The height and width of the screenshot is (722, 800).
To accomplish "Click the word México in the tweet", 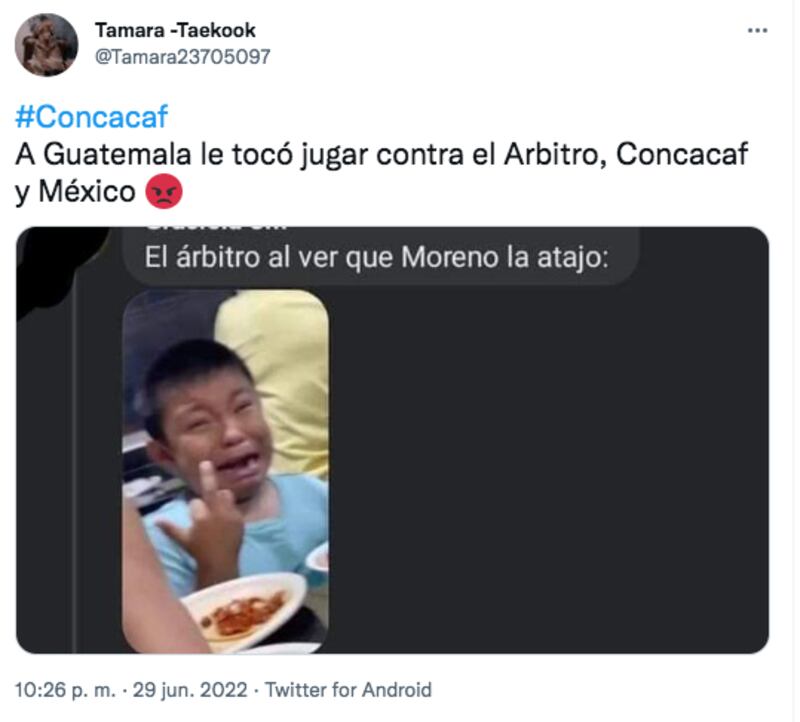I will 87,192.
